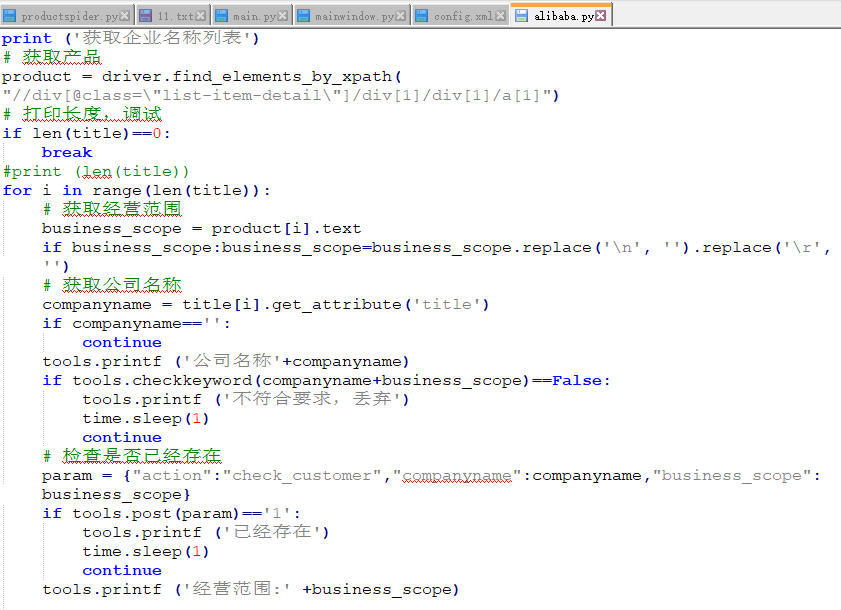Screen dimensions: 841x610
Task: Click the file icon on config.xml tab
Action: [421, 16]
